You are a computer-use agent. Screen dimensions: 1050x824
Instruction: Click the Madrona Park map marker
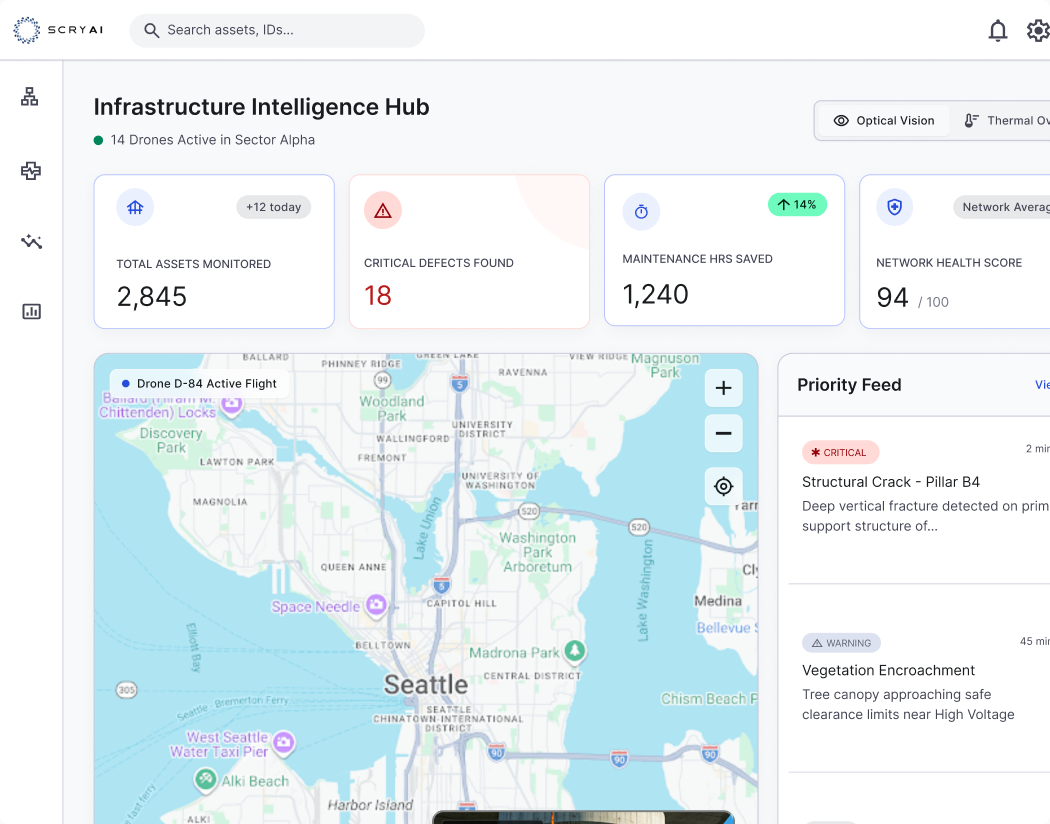[x=575, y=651]
